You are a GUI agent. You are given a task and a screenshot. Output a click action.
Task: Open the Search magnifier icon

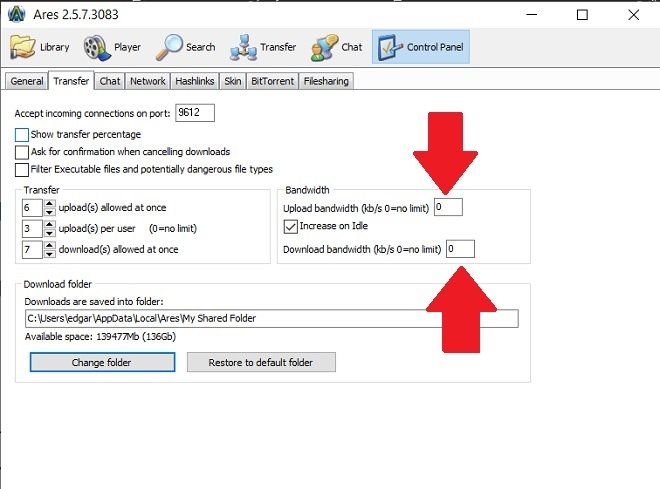[169, 47]
